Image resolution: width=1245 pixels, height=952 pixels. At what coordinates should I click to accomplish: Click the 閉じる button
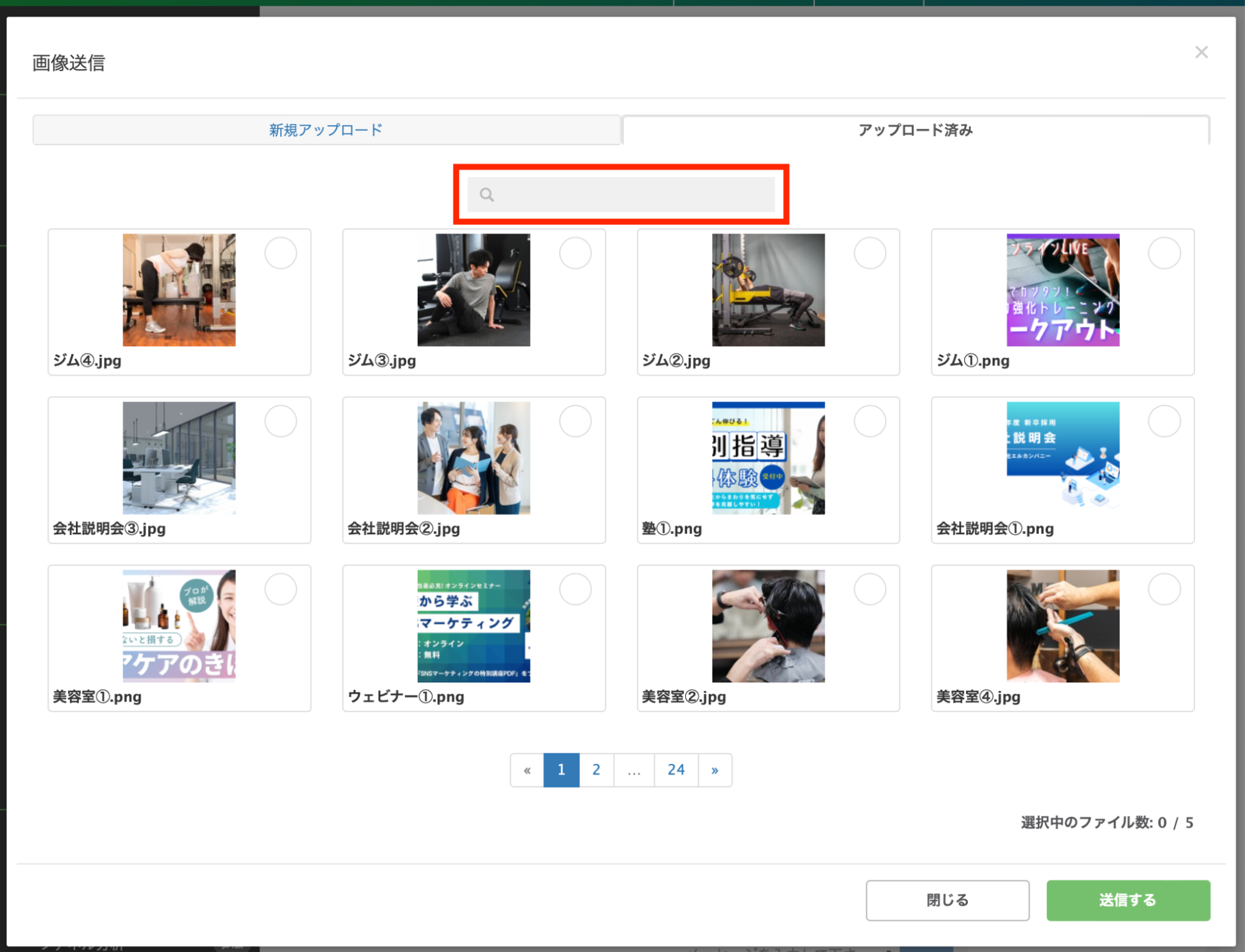click(947, 900)
